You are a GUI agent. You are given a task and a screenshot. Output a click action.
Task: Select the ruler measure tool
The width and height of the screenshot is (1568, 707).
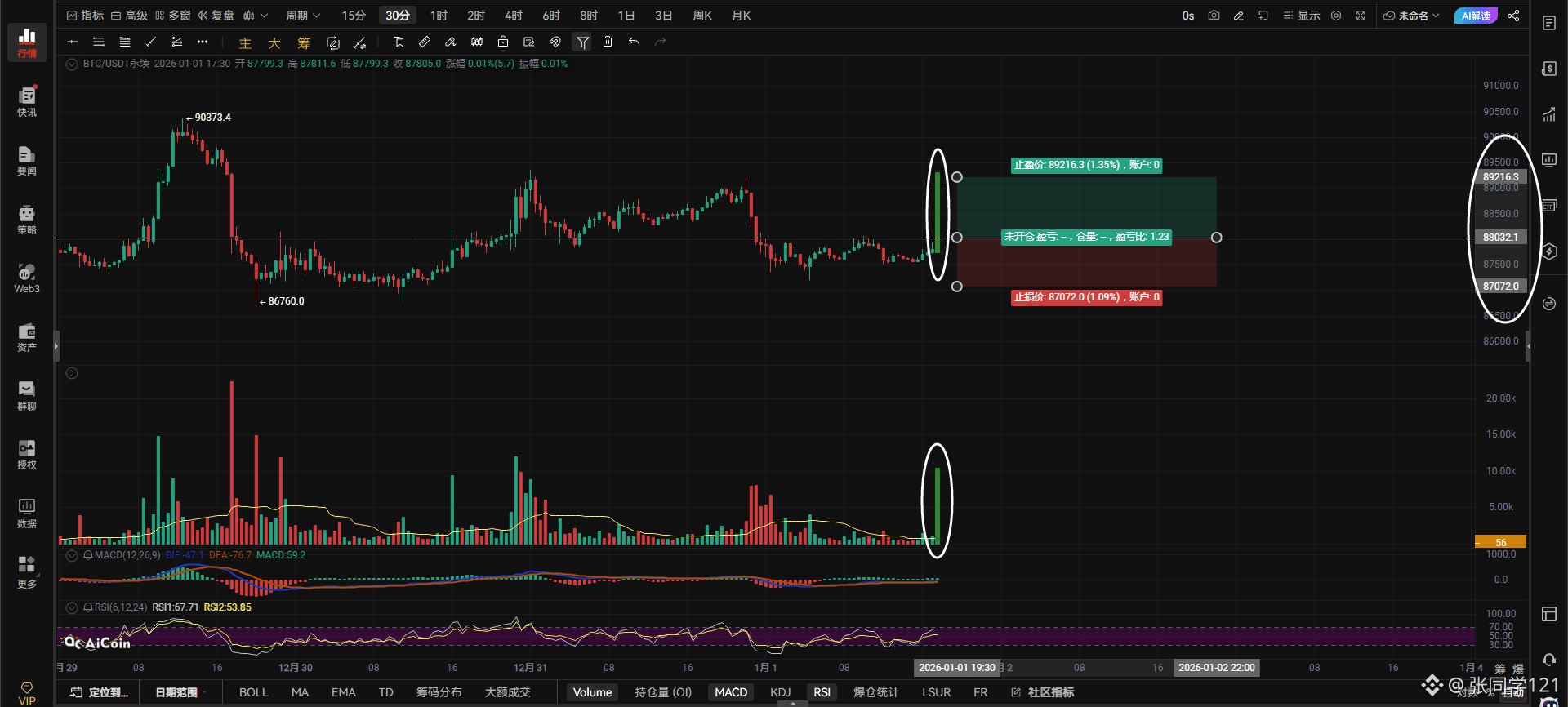coord(425,42)
